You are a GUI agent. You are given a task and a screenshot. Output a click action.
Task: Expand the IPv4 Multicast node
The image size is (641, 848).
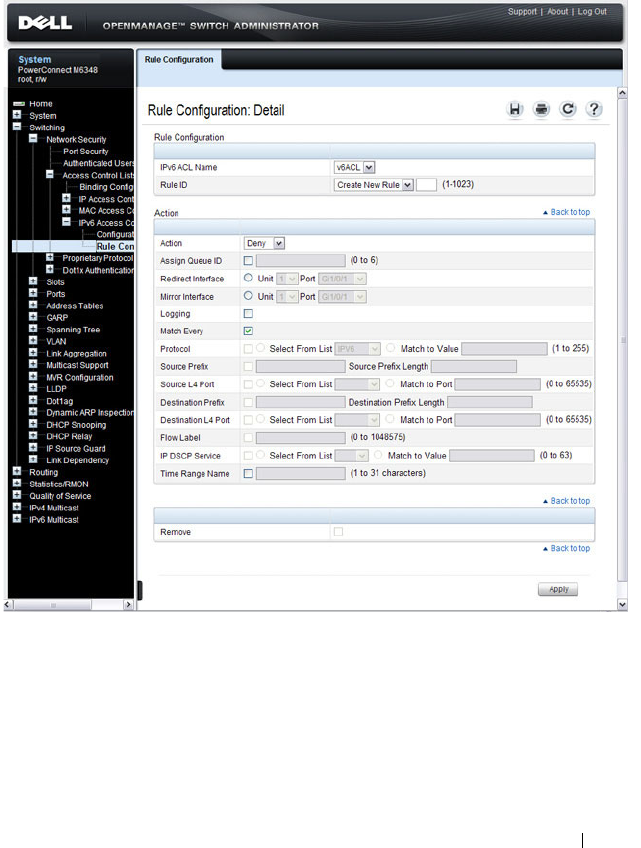click(17, 507)
